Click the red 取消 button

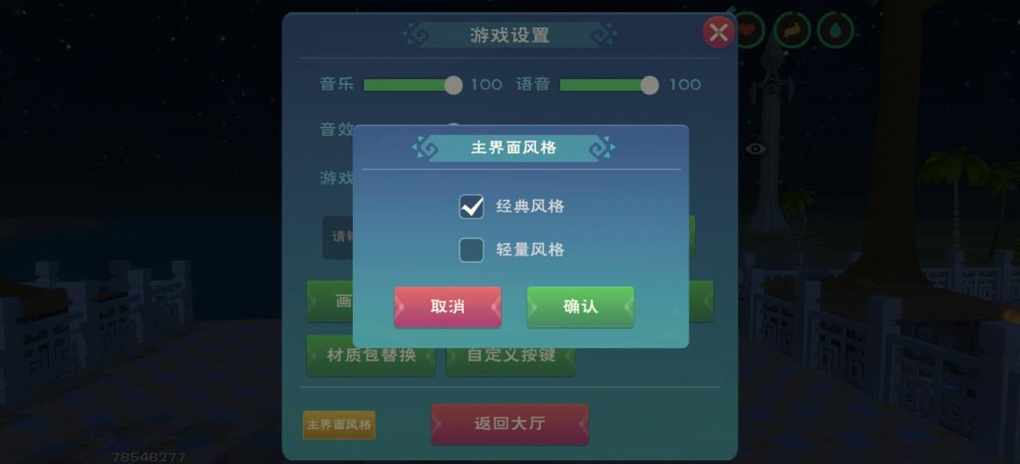pos(448,307)
